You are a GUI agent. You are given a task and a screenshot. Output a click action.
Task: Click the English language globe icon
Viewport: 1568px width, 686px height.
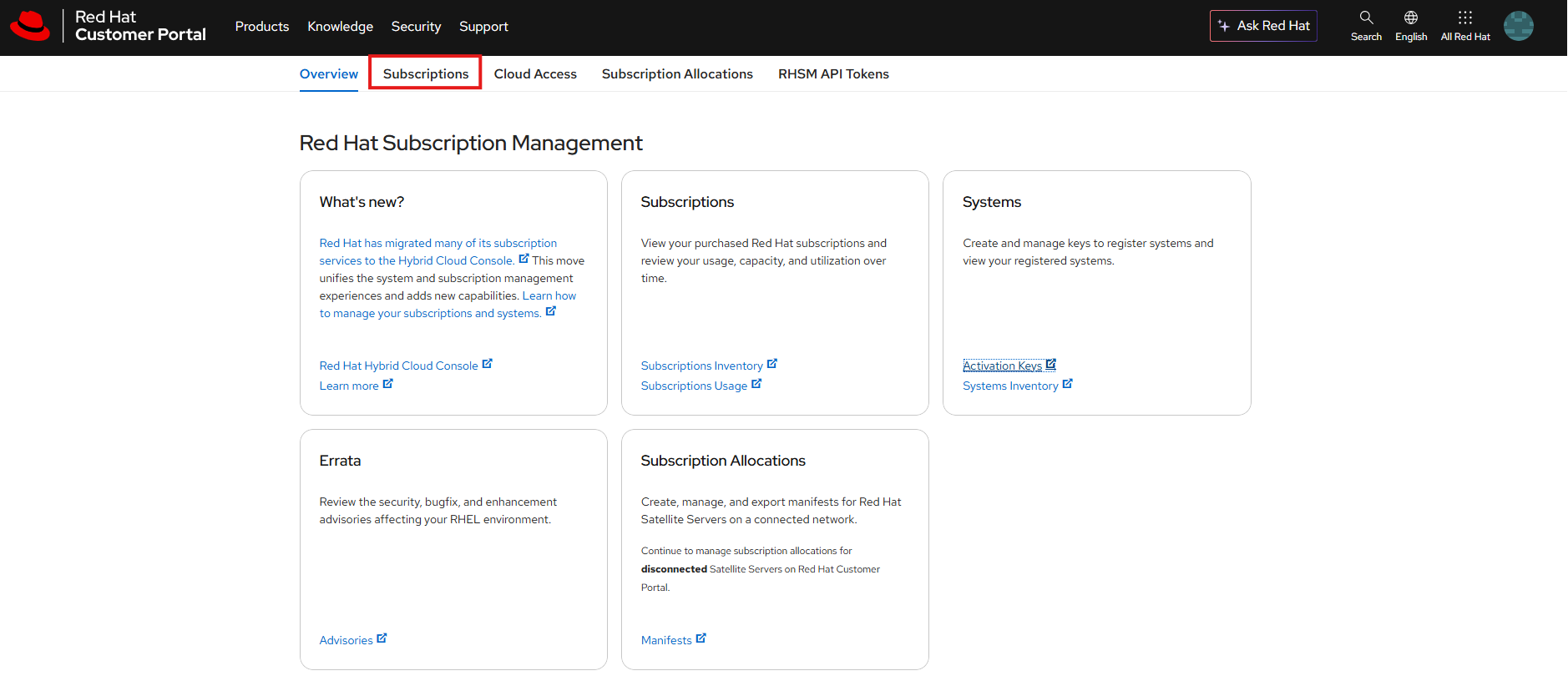1411,18
